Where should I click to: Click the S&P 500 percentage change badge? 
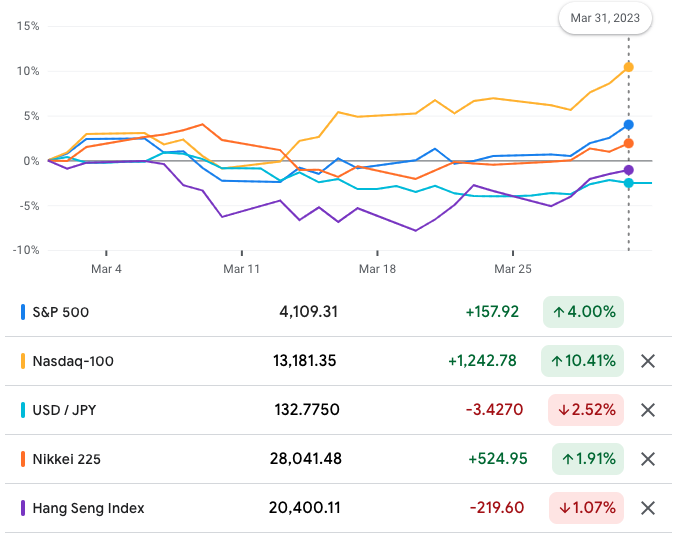point(583,312)
